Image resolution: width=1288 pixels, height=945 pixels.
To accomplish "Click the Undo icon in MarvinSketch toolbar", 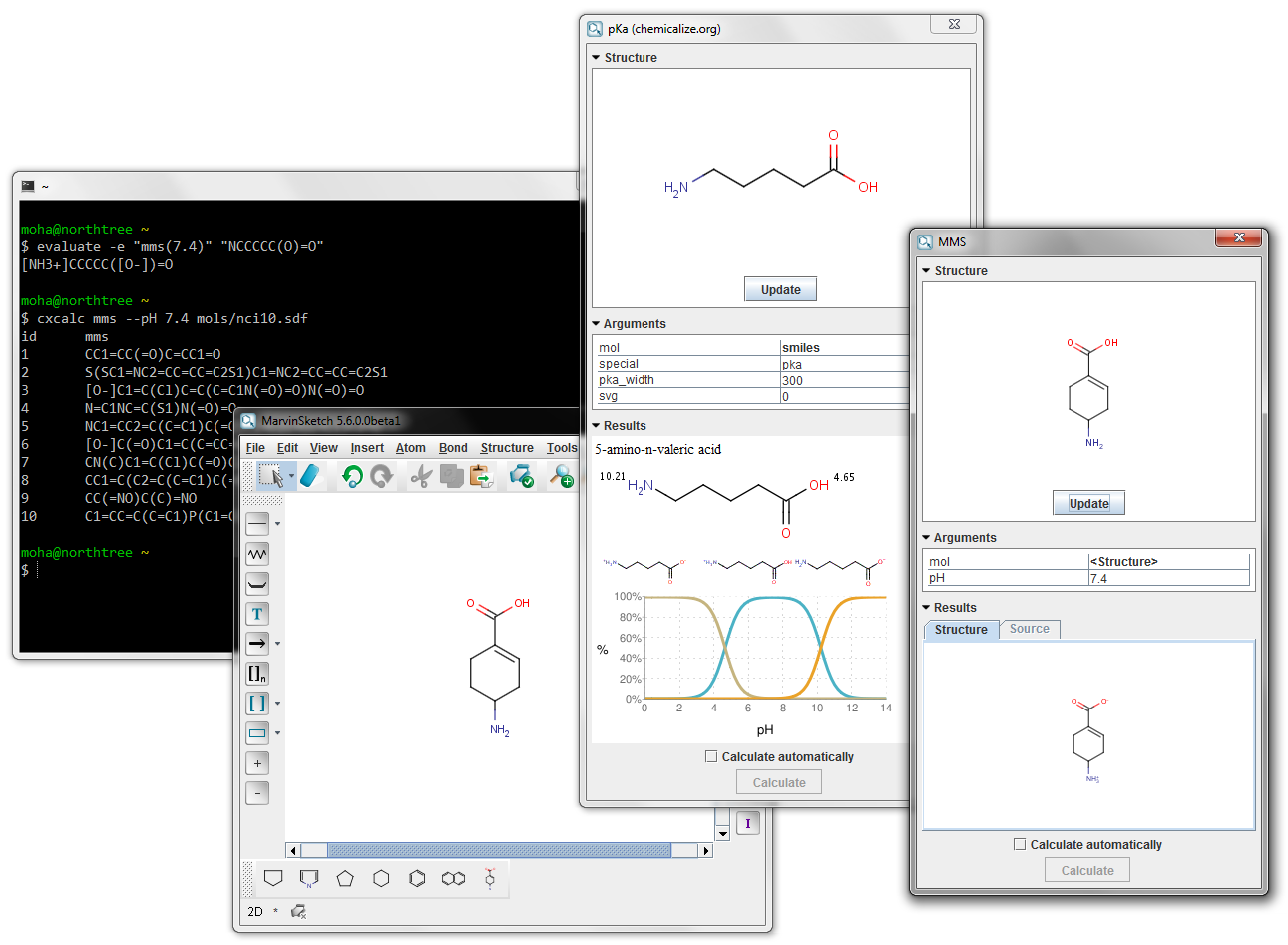I will click(x=351, y=476).
